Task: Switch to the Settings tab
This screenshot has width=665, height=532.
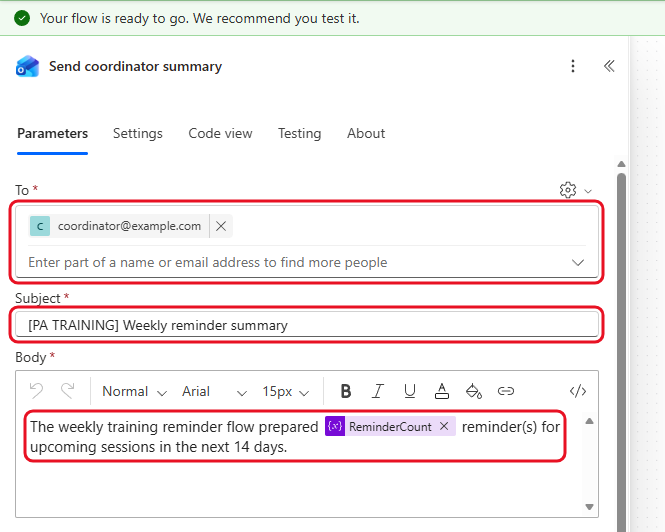Action: [138, 134]
